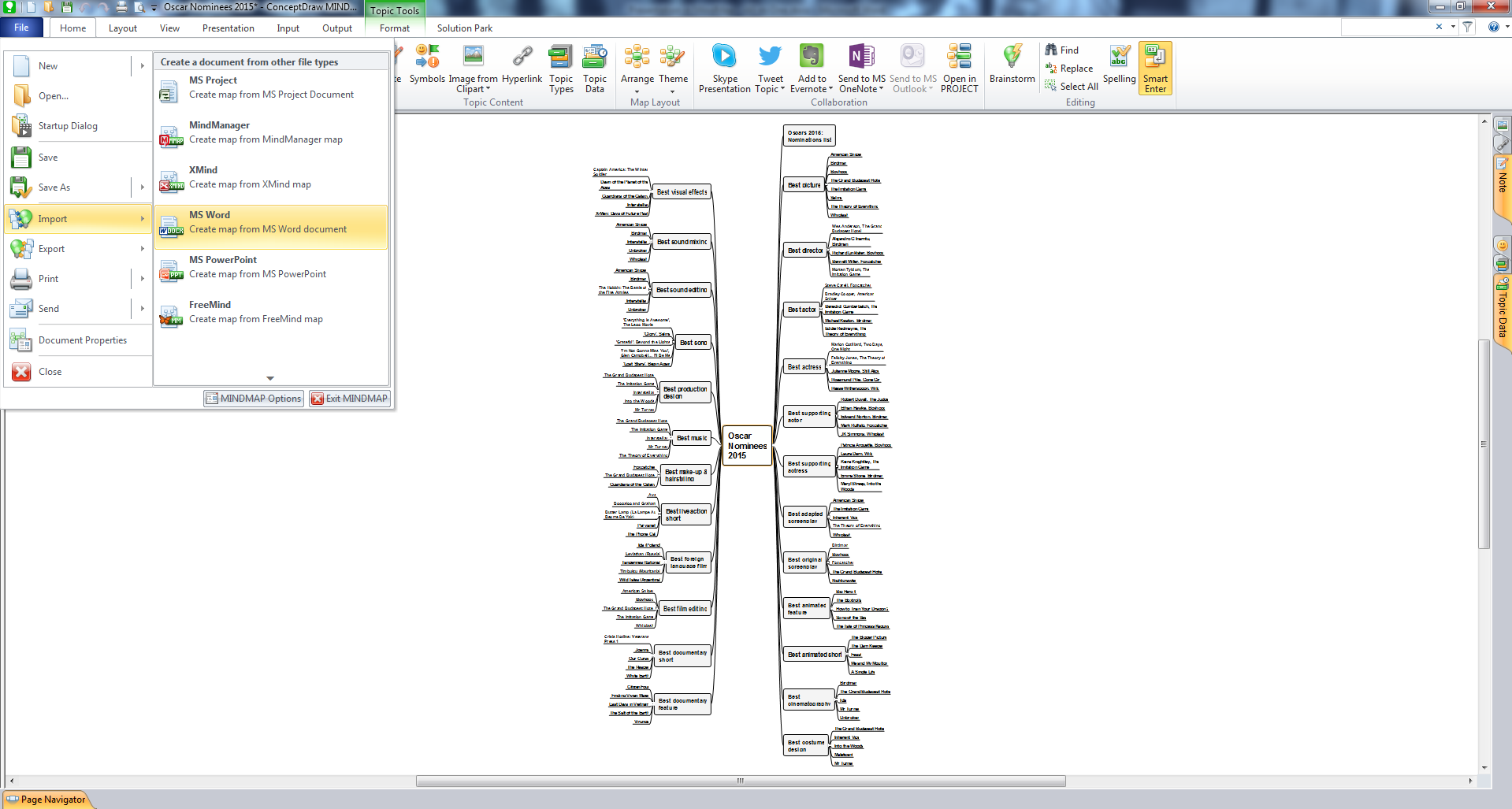Select the Oscar Nominees 2015 central topic
This screenshot has height=809, width=1512.
coord(746,446)
